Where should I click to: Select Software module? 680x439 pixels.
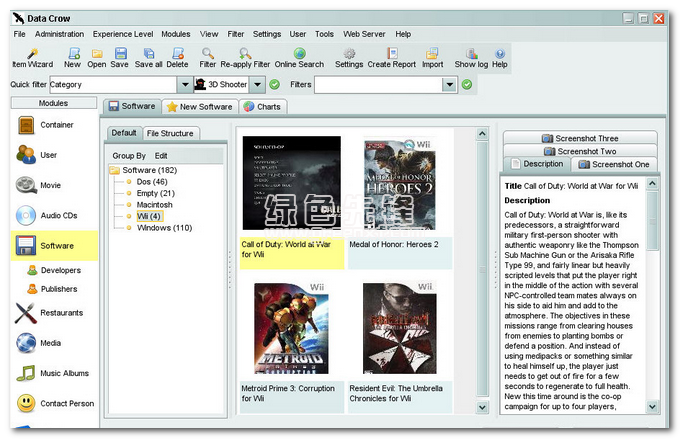point(54,246)
